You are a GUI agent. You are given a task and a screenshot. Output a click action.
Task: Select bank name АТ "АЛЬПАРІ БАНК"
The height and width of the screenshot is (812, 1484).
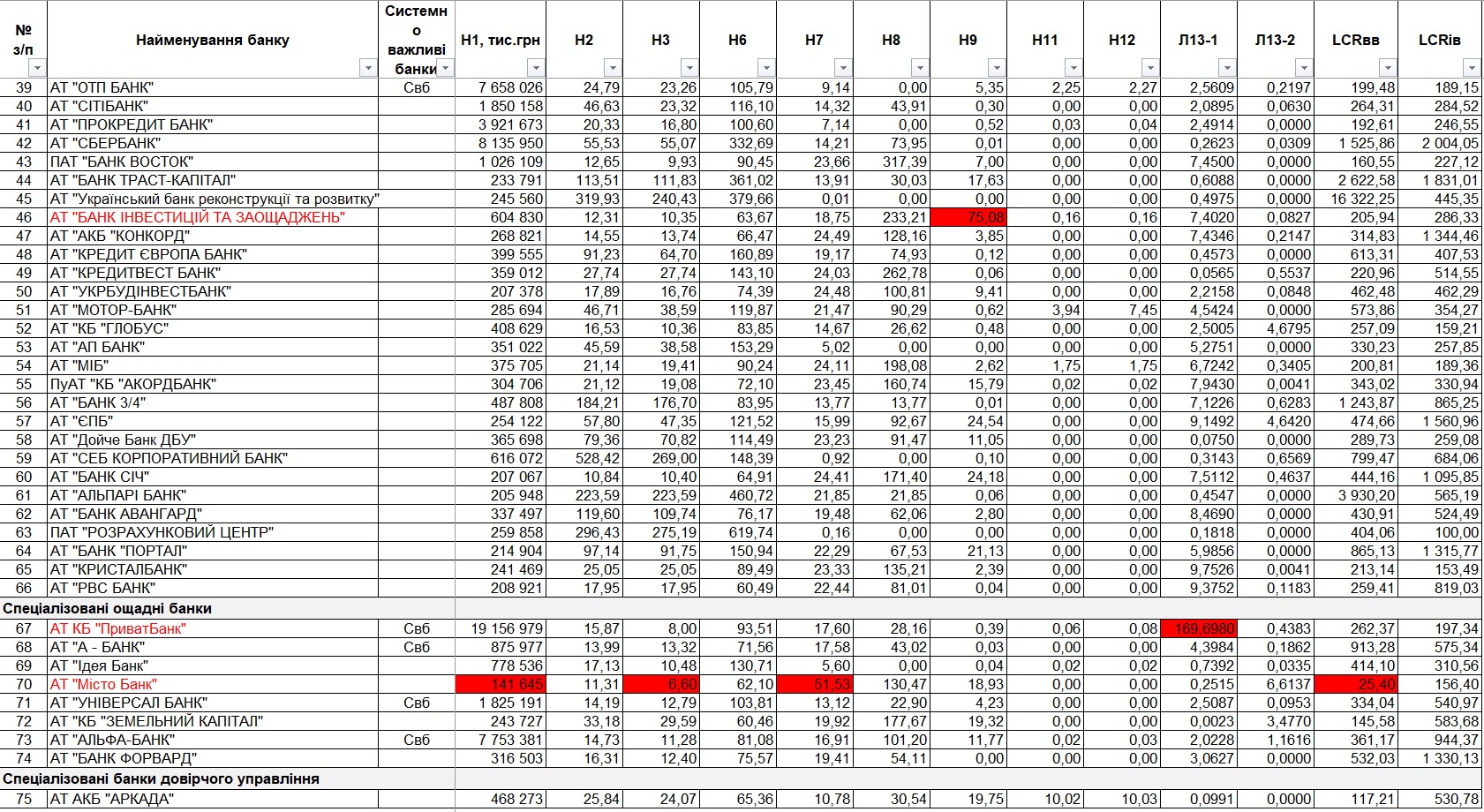pos(118,495)
